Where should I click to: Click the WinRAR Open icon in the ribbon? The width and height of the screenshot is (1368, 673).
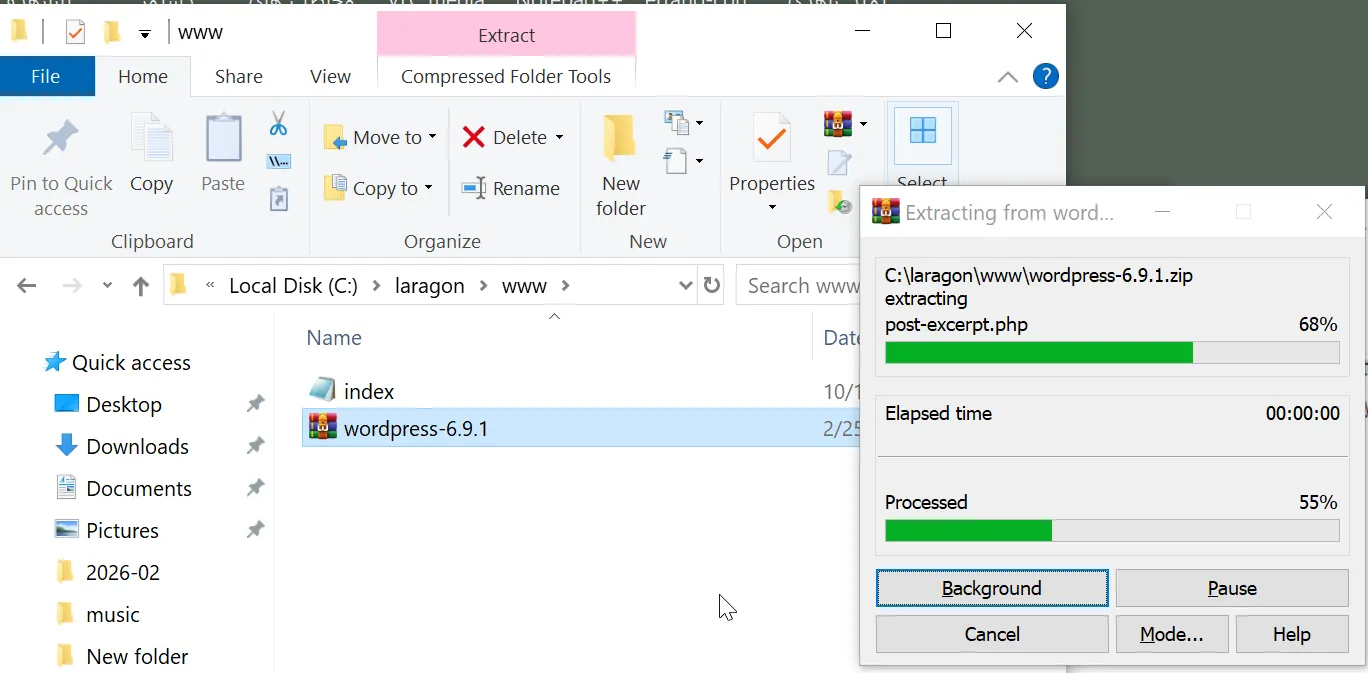(x=838, y=124)
